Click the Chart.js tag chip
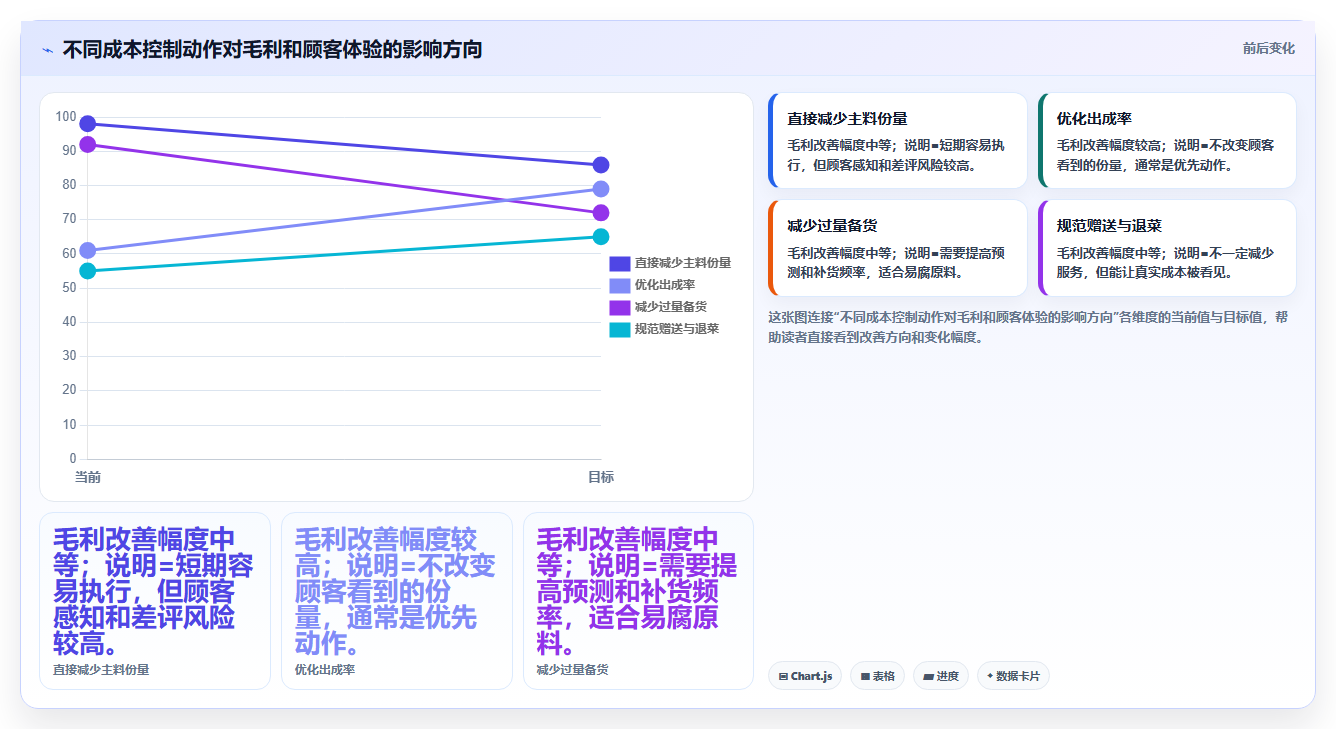The height and width of the screenshot is (729, 1336). pos(805,676)
